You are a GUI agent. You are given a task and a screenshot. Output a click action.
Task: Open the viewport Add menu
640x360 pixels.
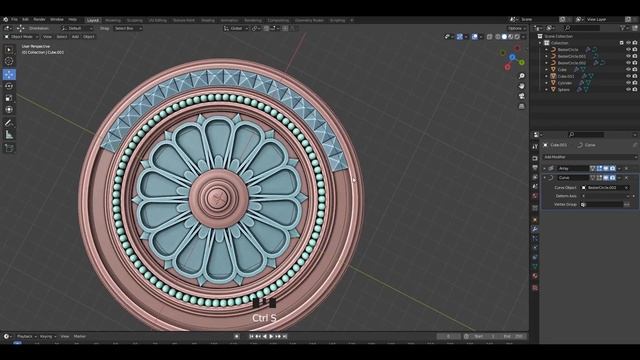(75, 37)
